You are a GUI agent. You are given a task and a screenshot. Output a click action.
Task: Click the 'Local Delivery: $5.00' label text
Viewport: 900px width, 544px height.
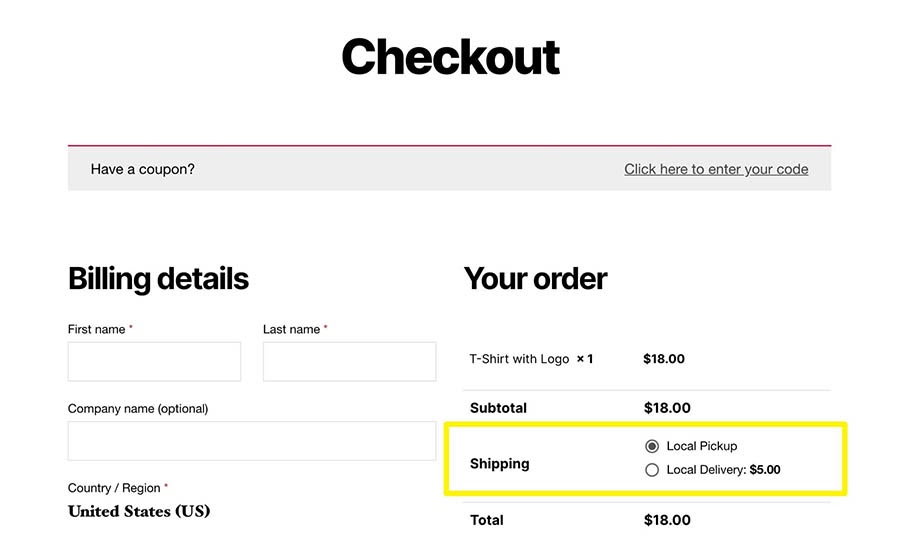coord(723,470)
